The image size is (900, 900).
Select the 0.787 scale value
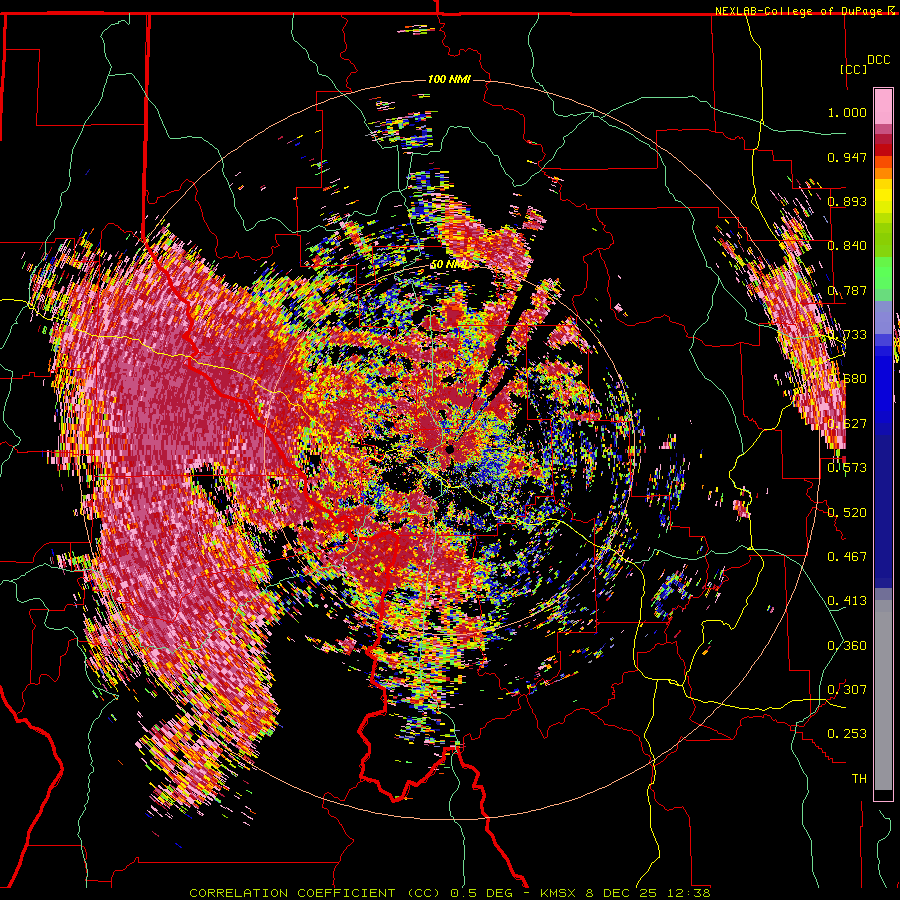click(x=847, y=290)
